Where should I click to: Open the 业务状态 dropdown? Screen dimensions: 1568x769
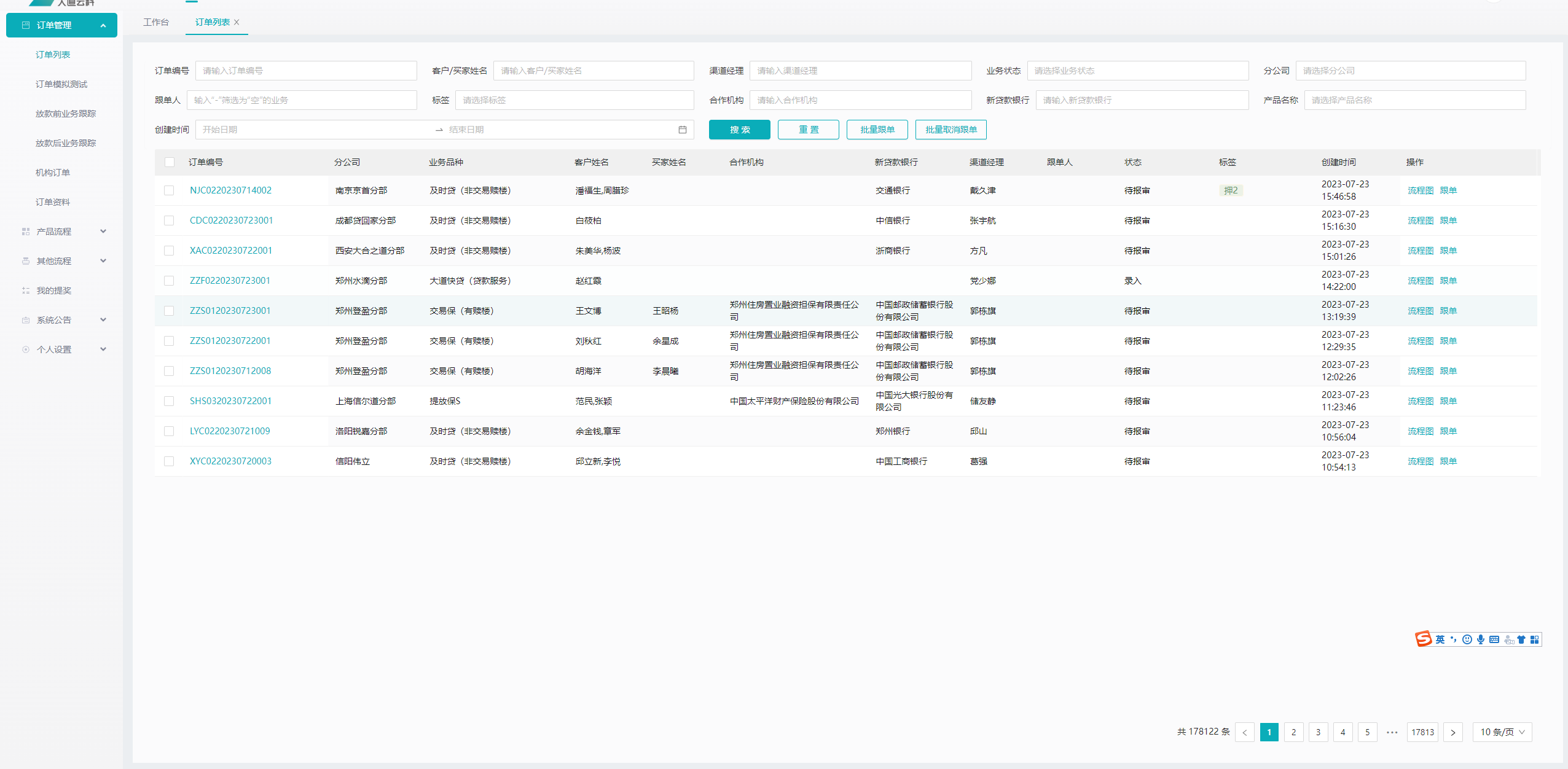coord(1137,71)
